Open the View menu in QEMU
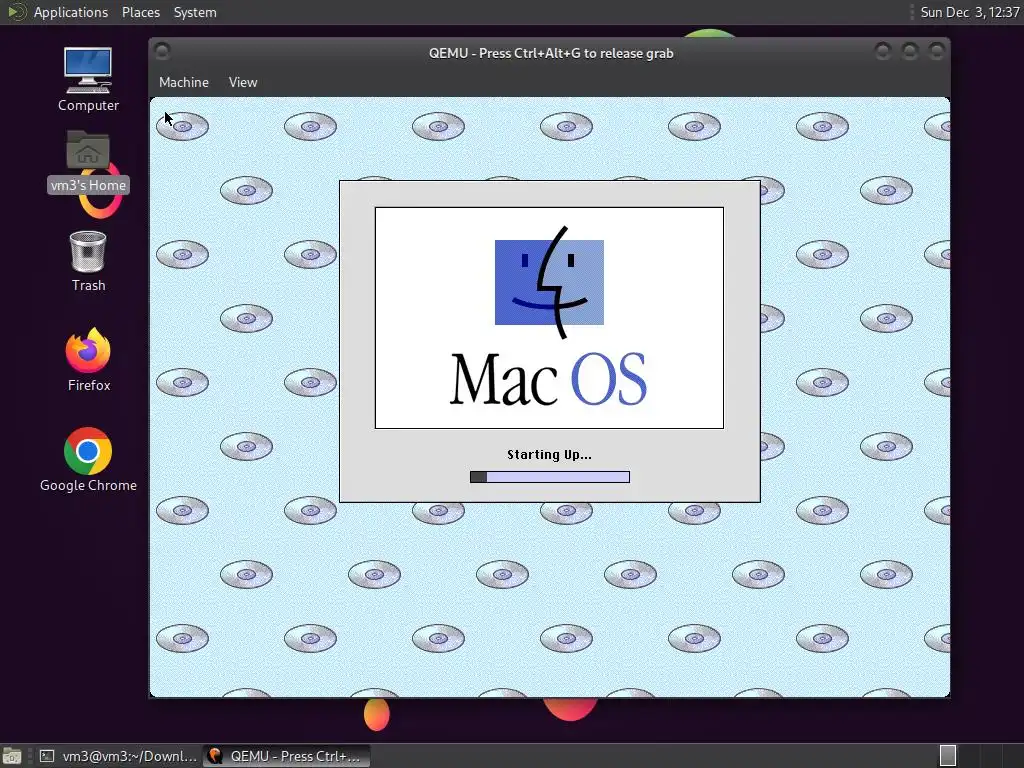 (243, 82)
